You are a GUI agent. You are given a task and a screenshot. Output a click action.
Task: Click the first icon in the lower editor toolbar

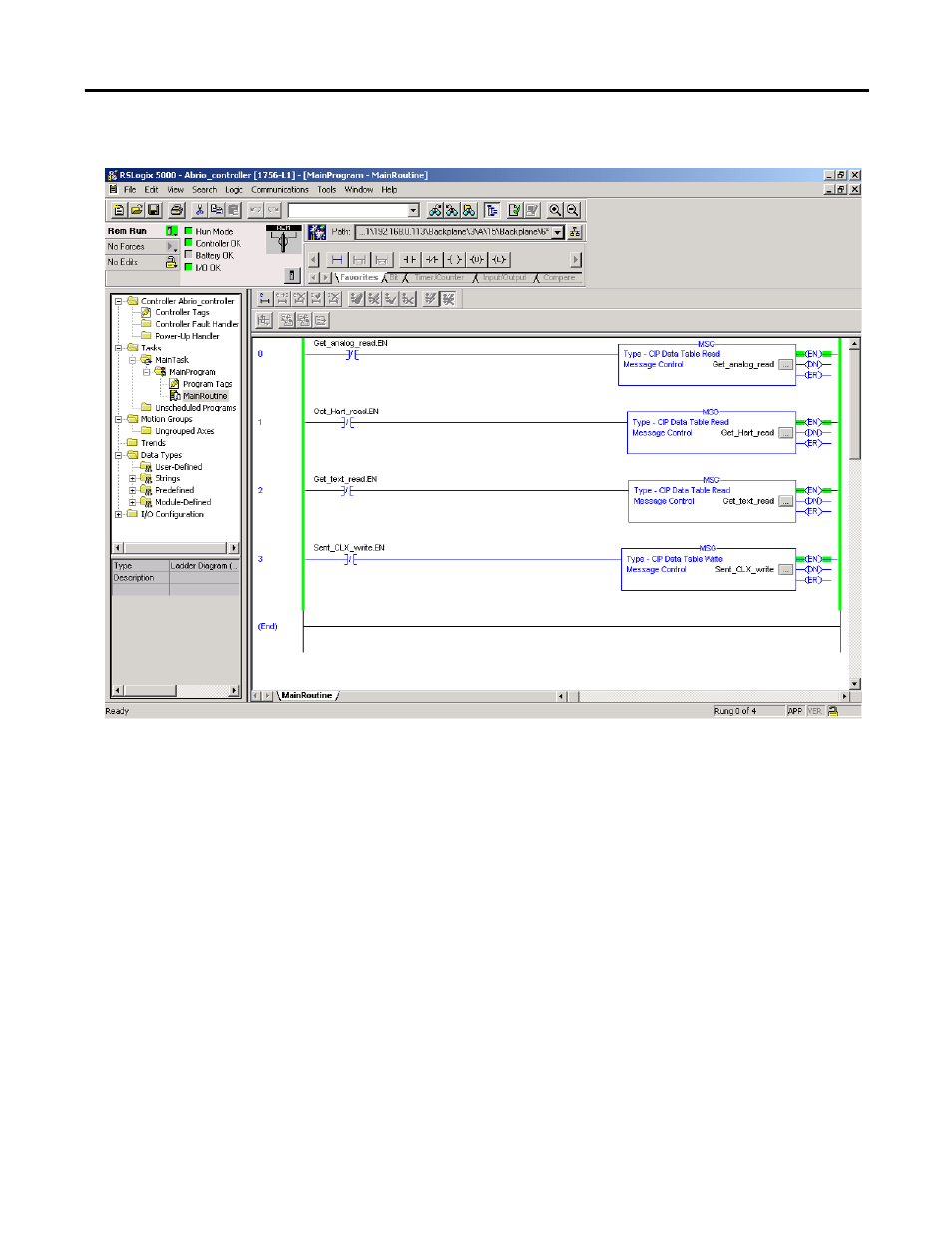pyautogui.click(x=264, y=320)
